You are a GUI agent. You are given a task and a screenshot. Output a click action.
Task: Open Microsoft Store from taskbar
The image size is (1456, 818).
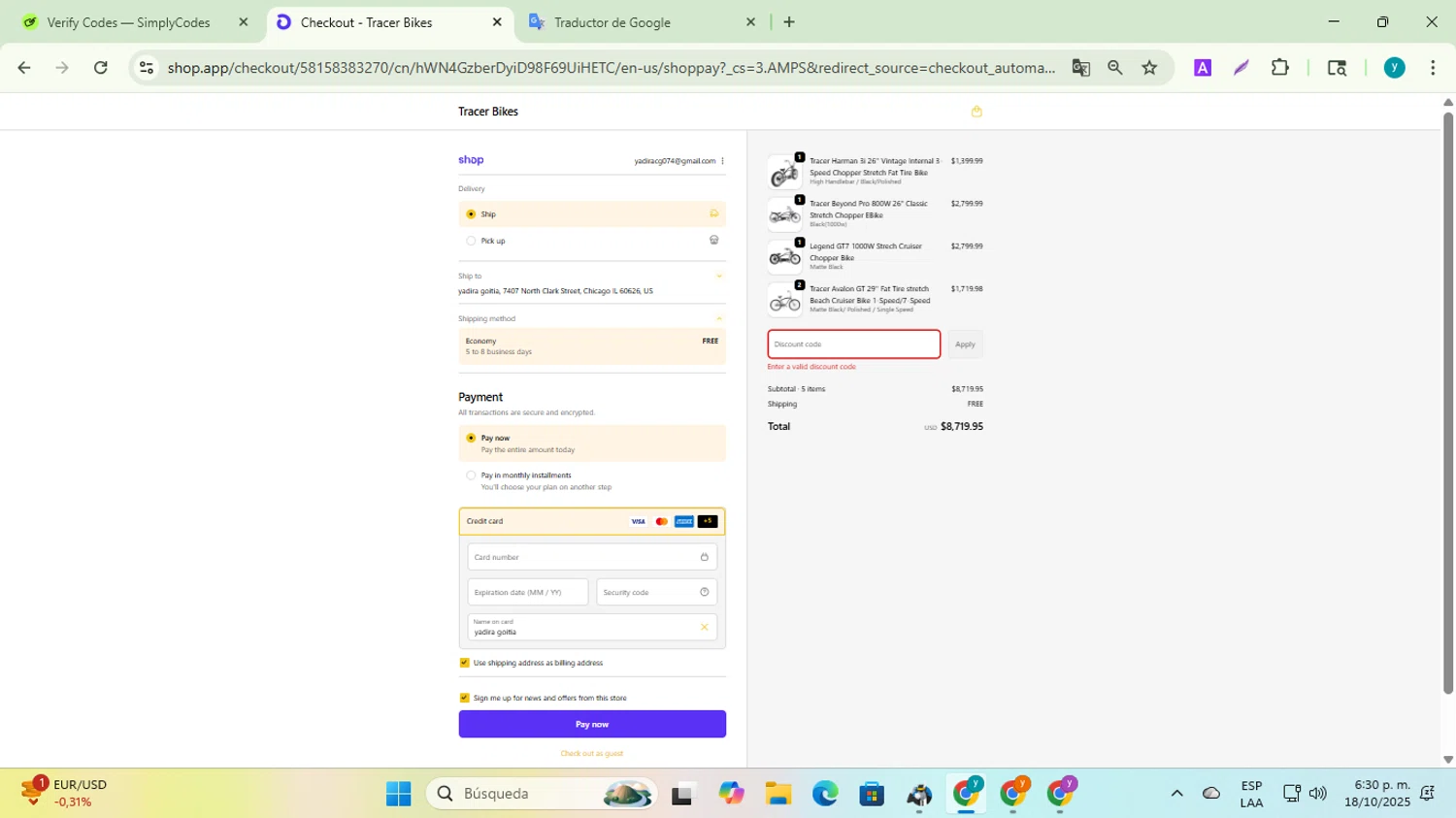click(872, 794)
